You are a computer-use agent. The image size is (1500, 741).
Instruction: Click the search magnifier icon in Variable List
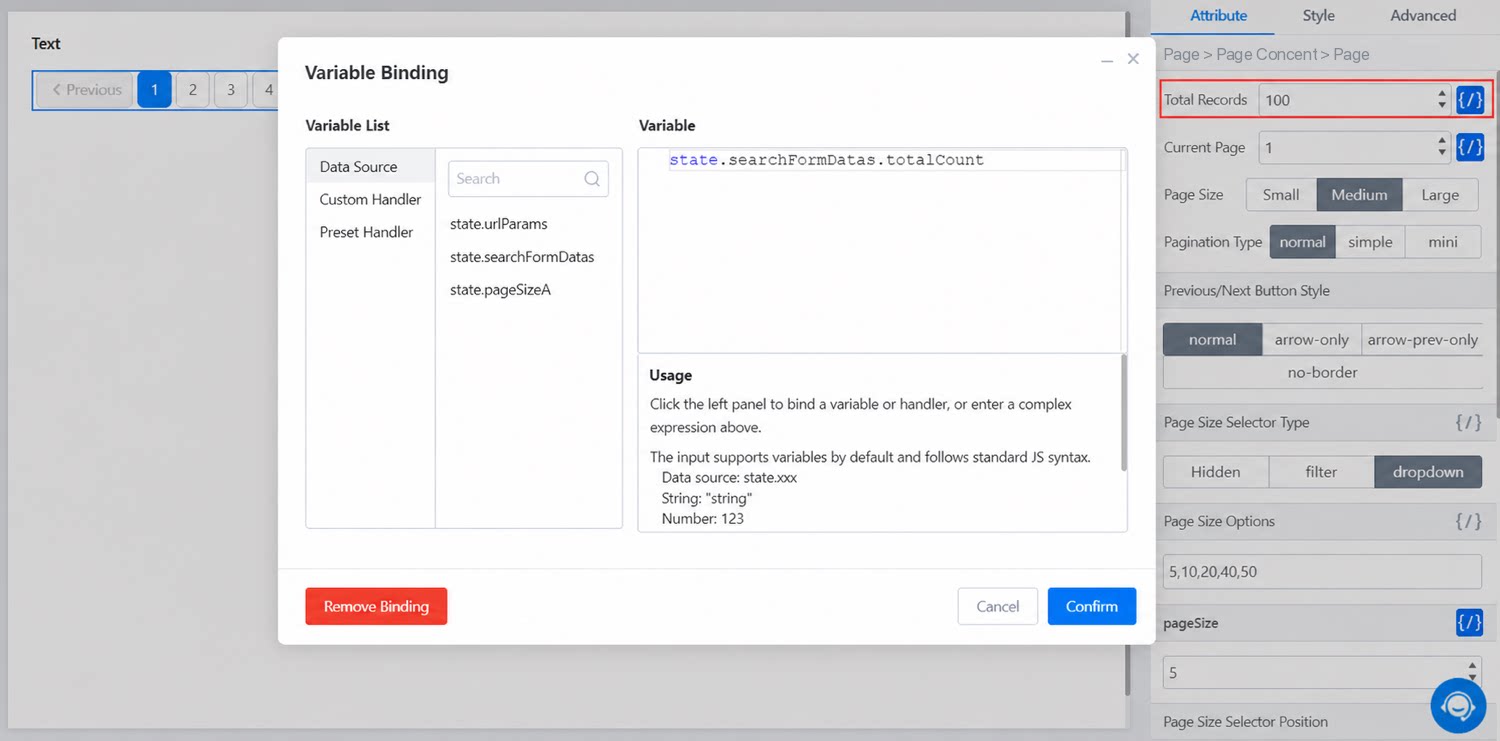pos(592,179)
